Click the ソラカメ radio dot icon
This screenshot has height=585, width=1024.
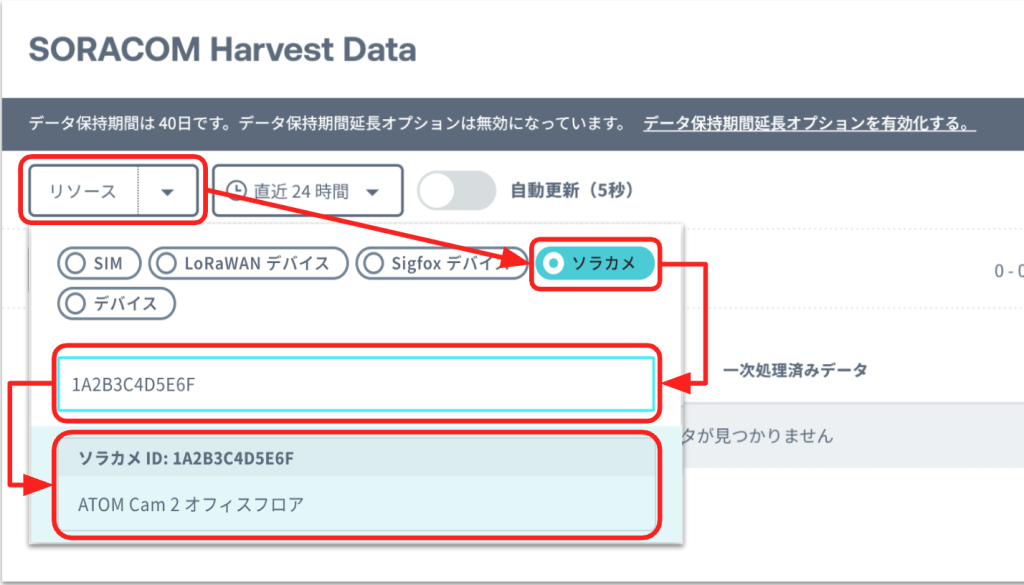[554, 263]
